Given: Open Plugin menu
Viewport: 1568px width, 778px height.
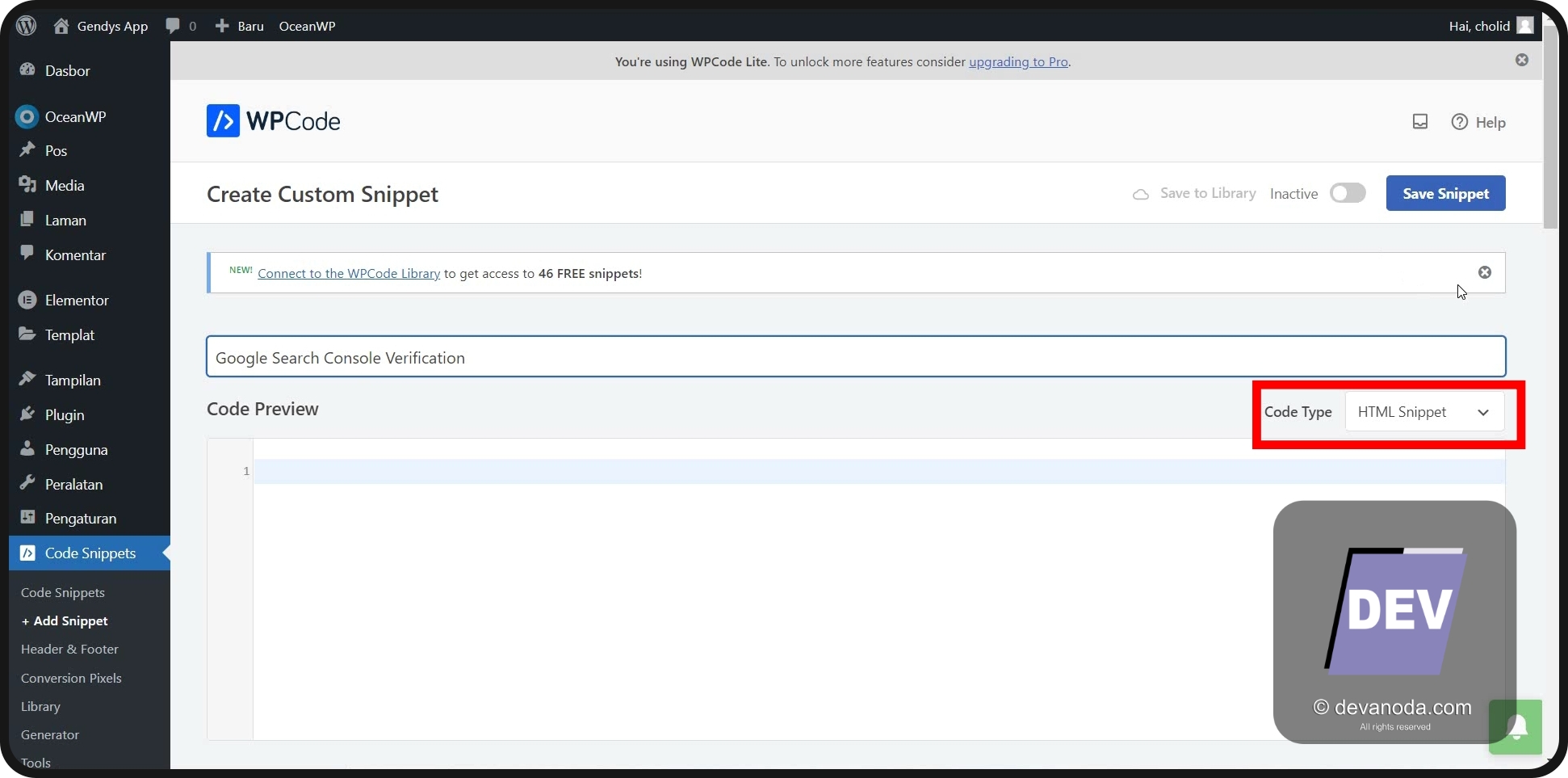Looking at the screenshot, I should [89, 415].
